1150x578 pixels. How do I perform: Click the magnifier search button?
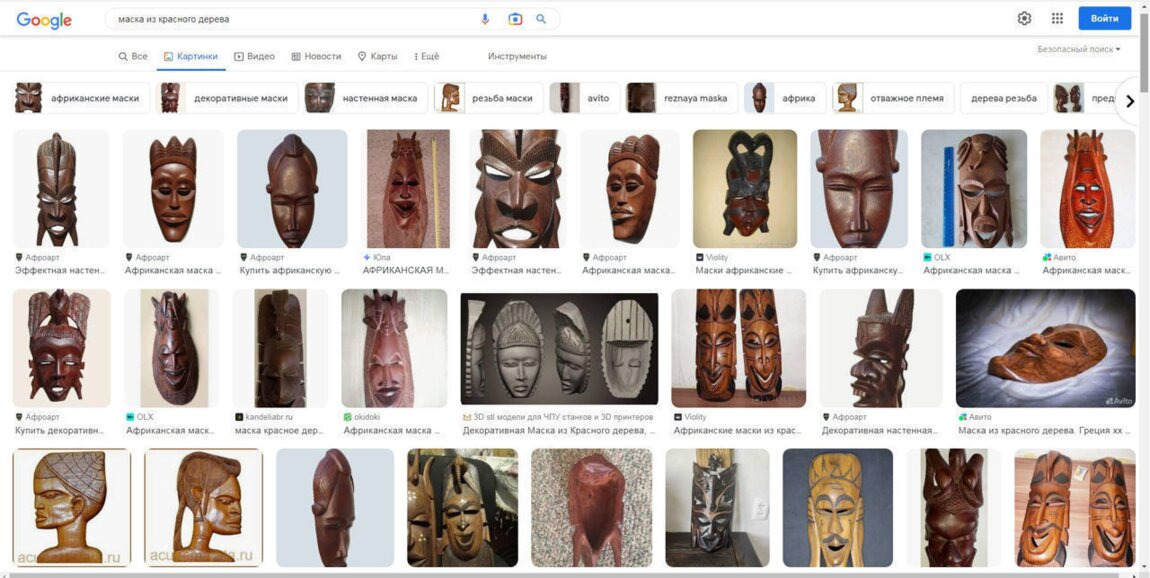542,19
